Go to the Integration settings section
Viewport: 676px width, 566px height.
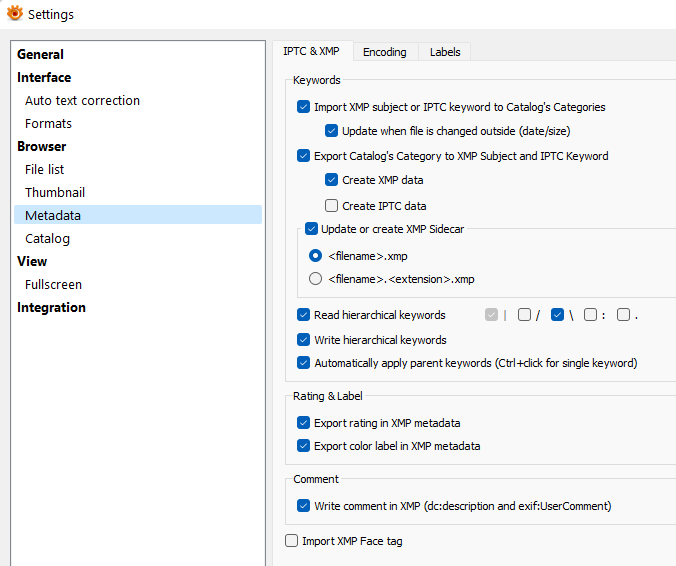[51, 307]
